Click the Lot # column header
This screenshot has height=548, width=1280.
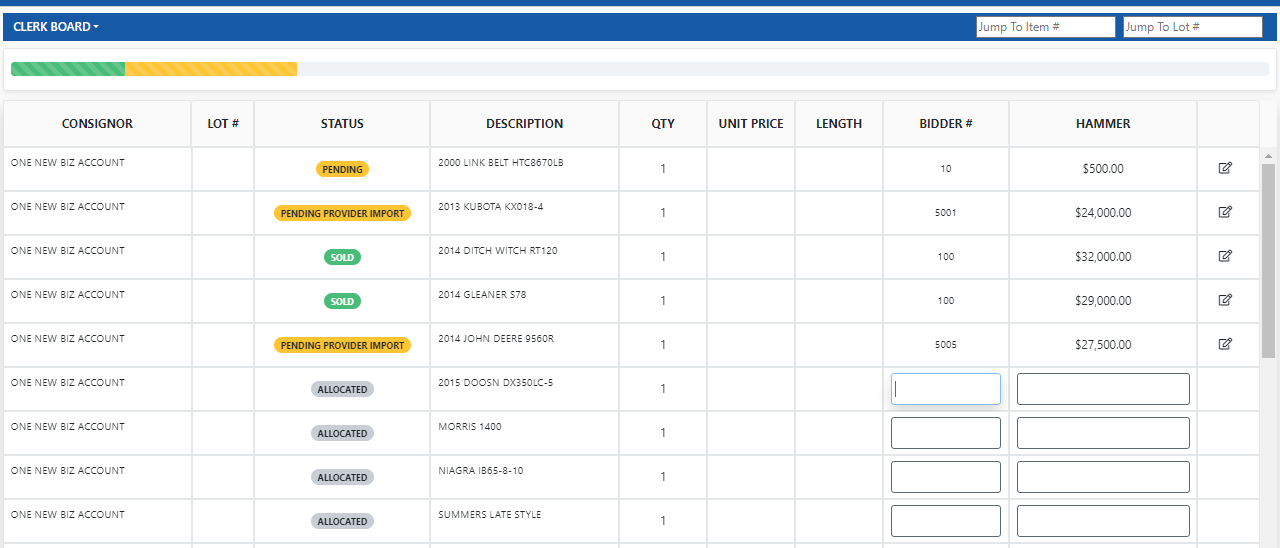coord(223,124)
